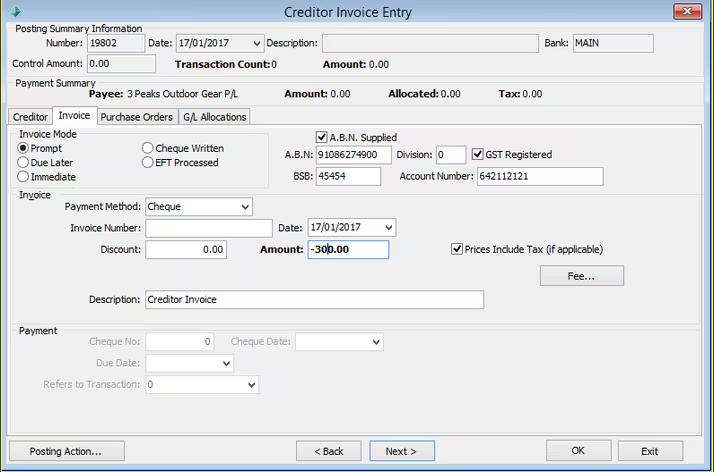The width and height of the screenshot is (714, 472).
Task: Click in the A.B.N field
Action: tap(353, 155)
